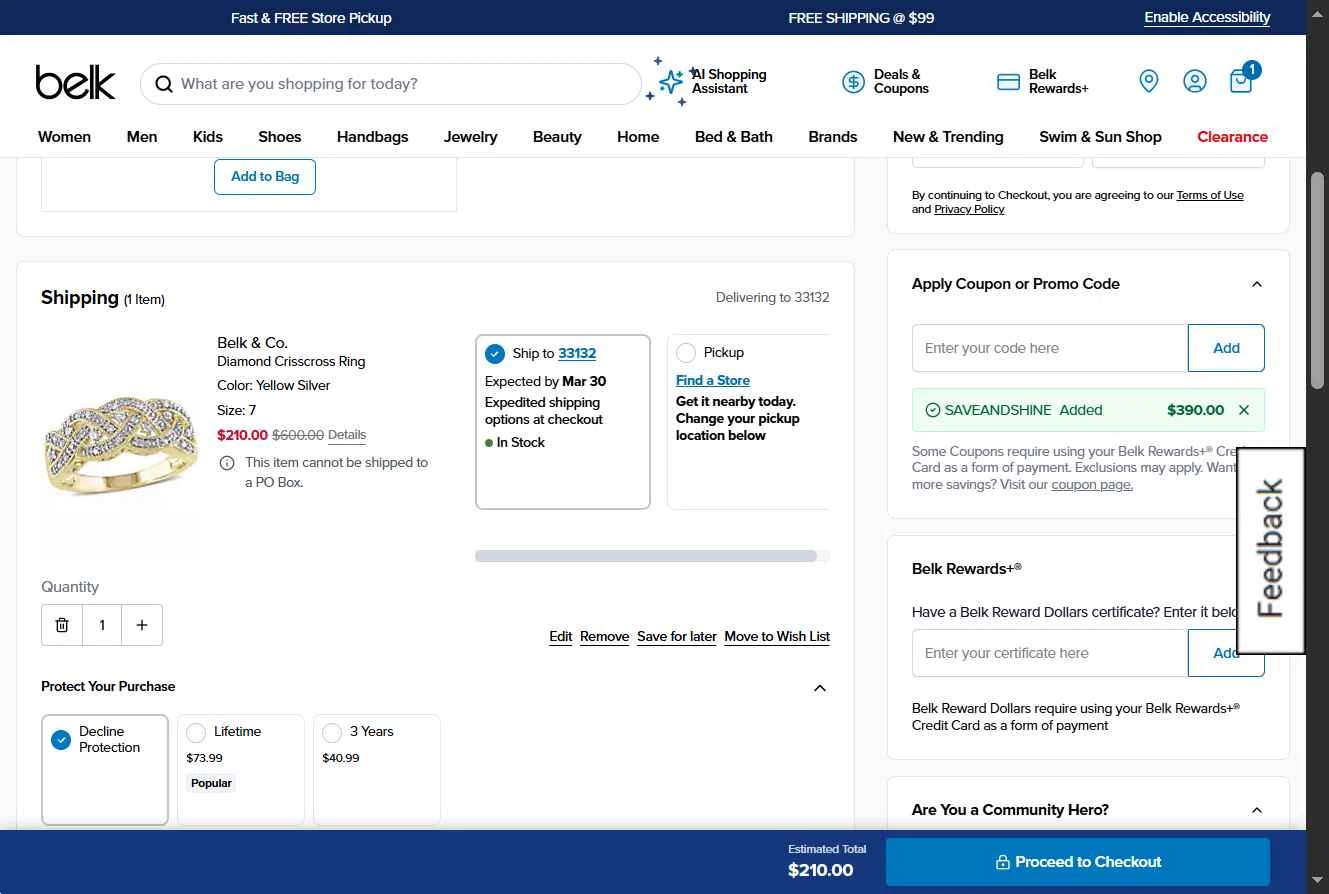
Task: Open the Men menu
Action: (142, 137)
